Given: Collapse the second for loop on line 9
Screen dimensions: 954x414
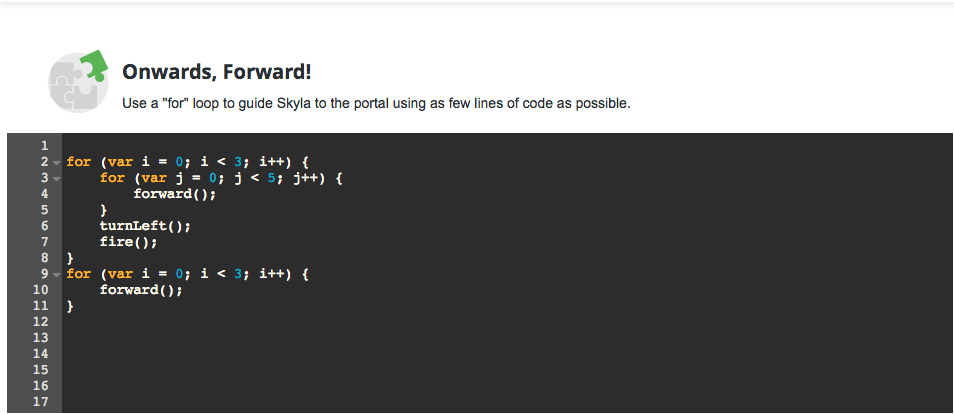Looking at the screenshot, I should coord(57,274).
